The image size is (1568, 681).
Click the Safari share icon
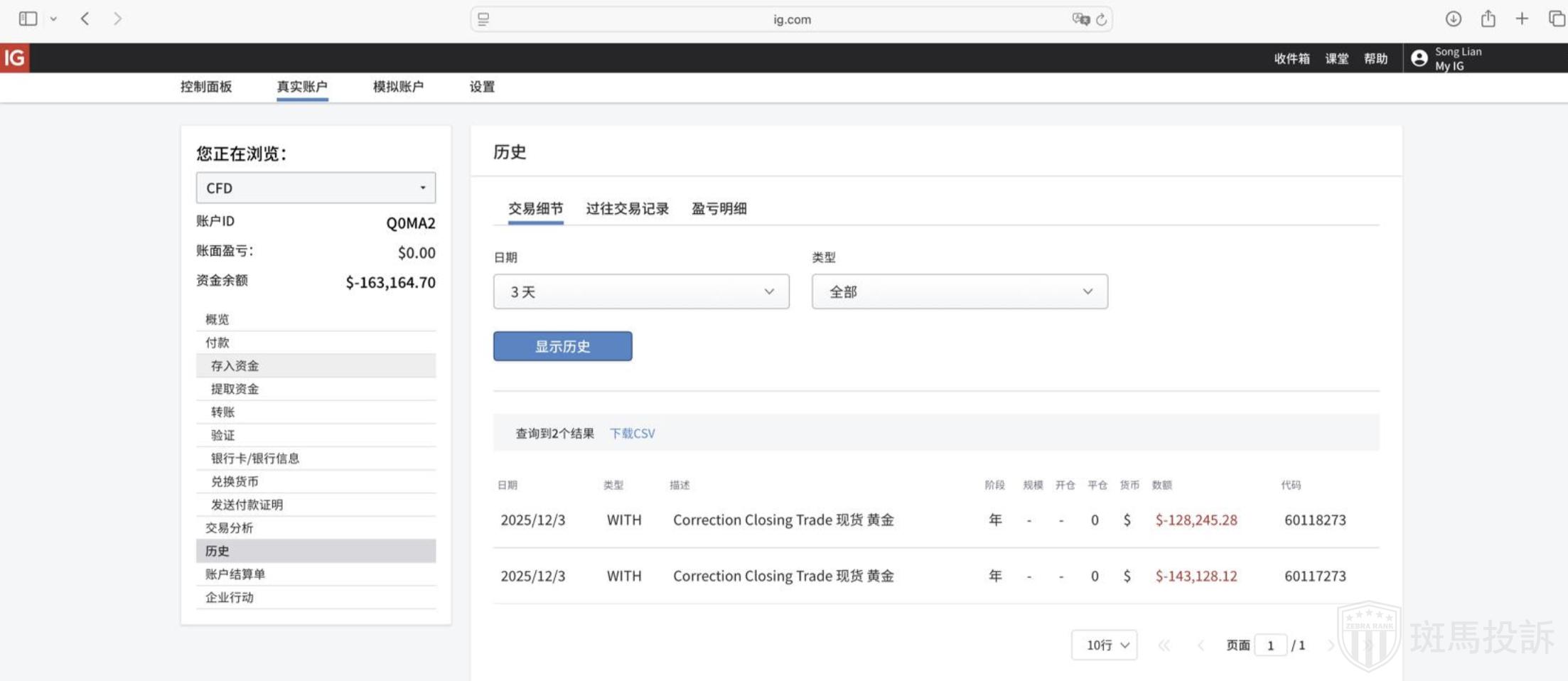click(x=1488, y=18)
